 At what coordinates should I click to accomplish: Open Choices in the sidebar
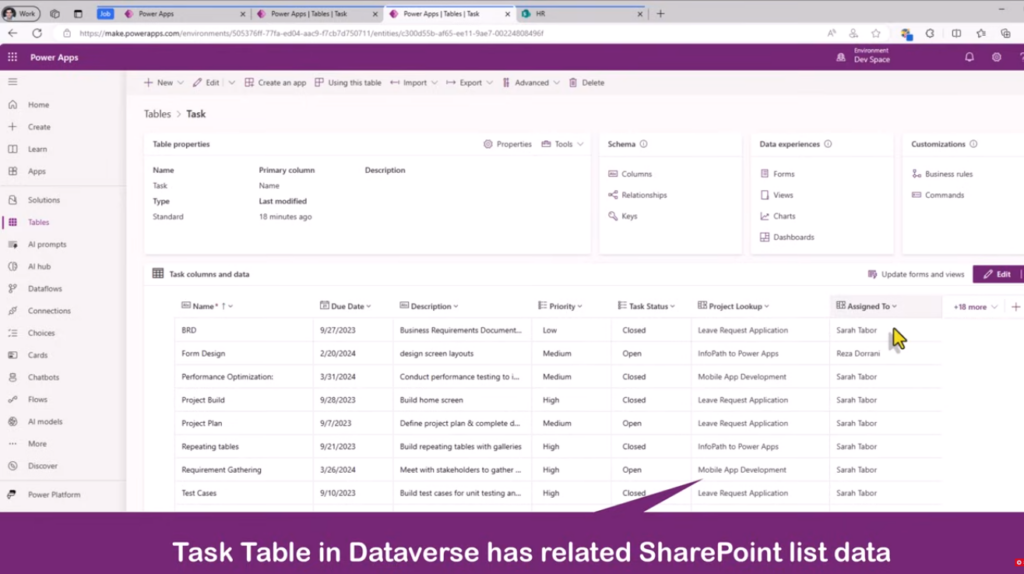(41, 333)
